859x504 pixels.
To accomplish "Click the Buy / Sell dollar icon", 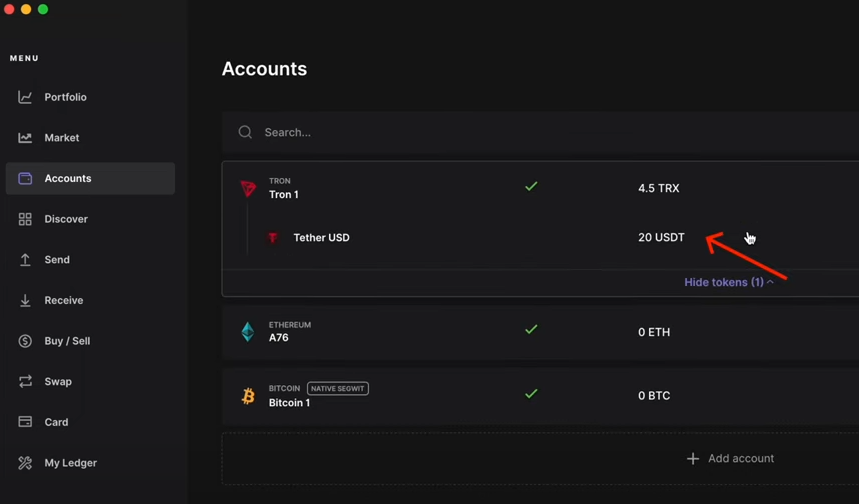I will [25, 341].
